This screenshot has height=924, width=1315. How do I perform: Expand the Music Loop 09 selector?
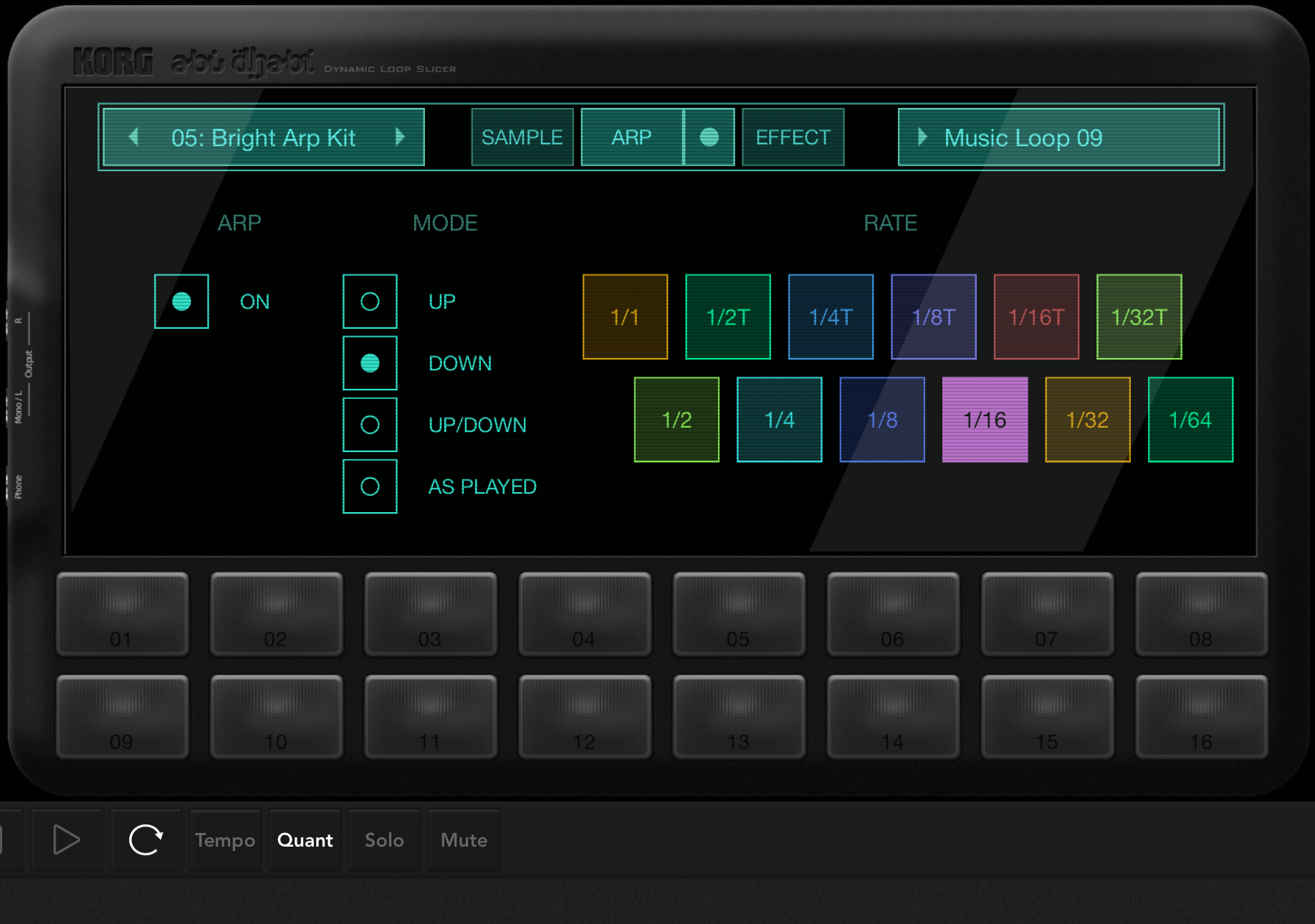pyautogui.click(x=1058, y=137)
